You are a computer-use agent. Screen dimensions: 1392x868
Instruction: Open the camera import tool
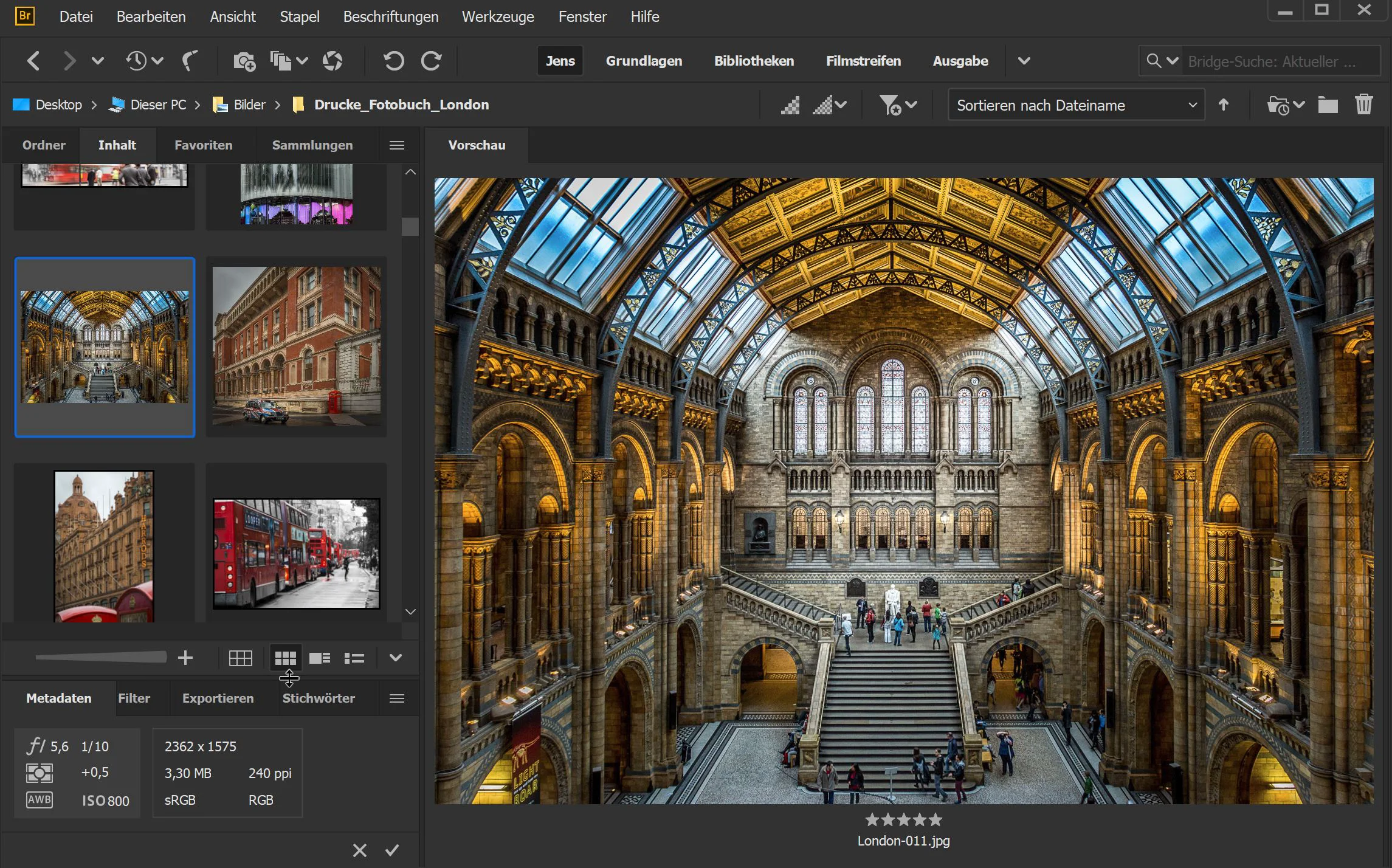(x=244, y=60)
